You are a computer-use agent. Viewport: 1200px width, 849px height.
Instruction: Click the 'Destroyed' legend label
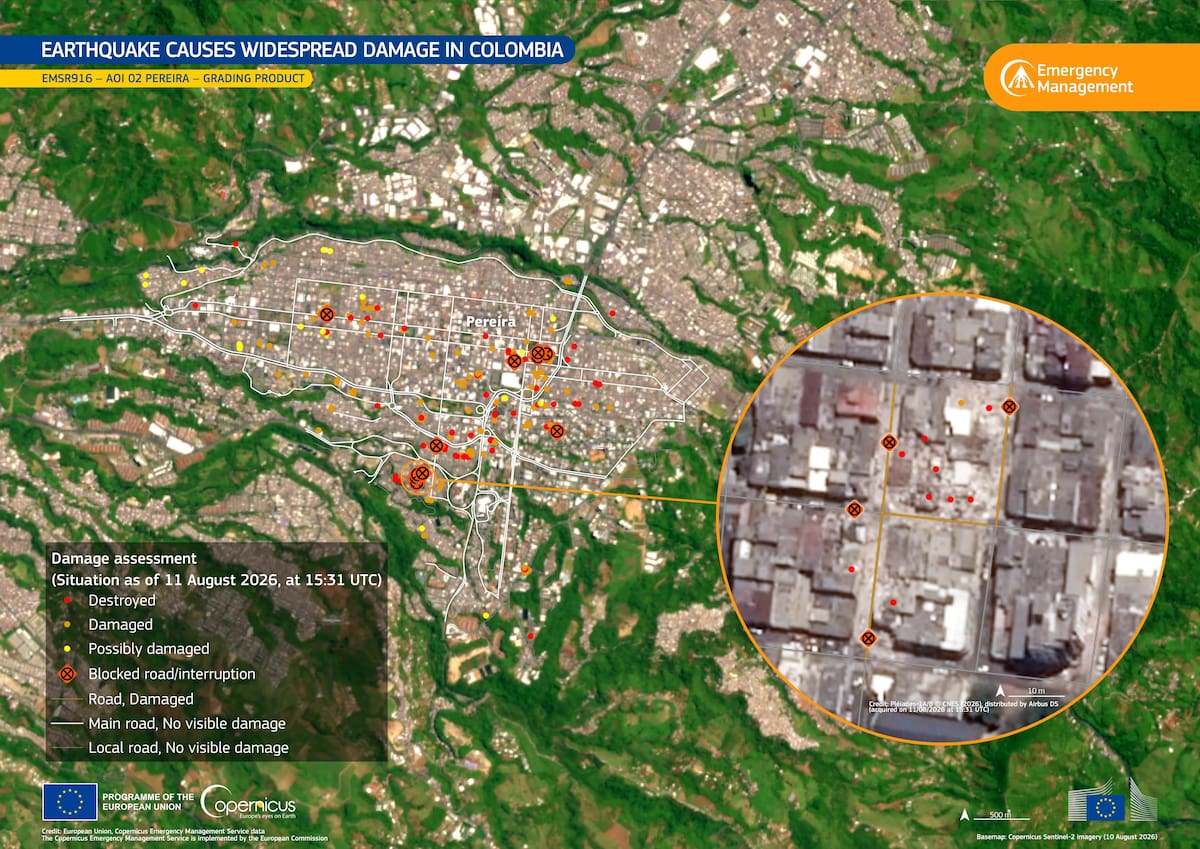click(x=122, y=601)
